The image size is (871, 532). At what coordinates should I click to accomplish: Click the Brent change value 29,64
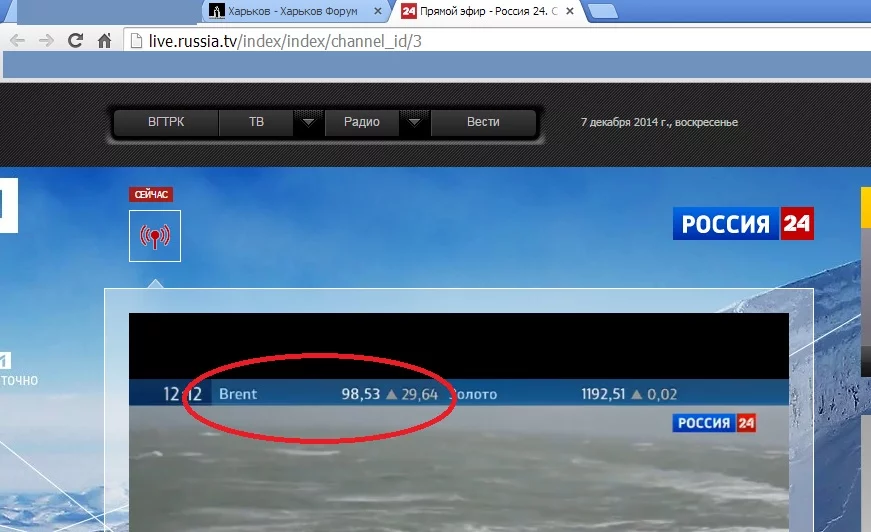tap(419, 394)
